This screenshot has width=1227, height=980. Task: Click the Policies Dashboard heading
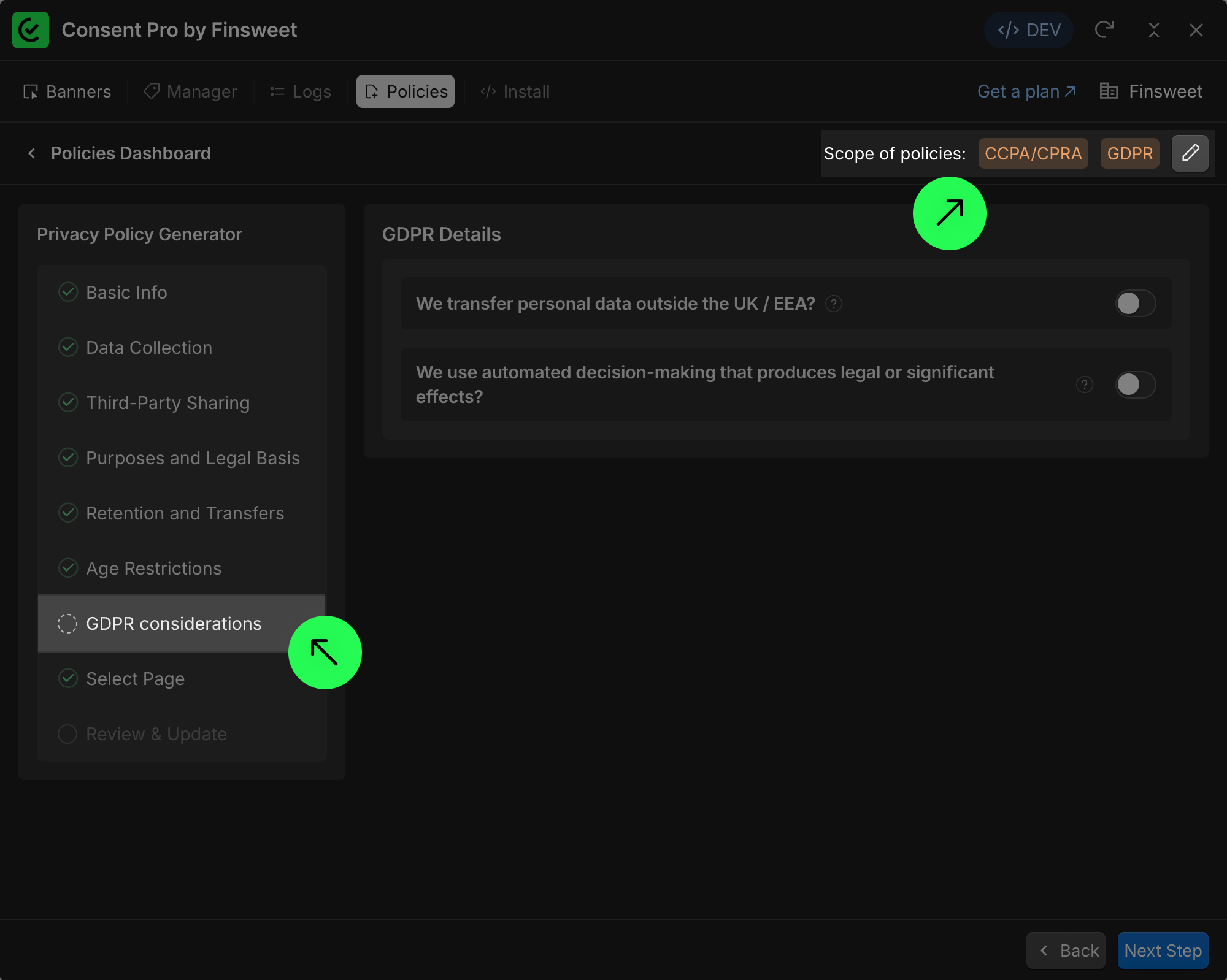coord(131,153)
